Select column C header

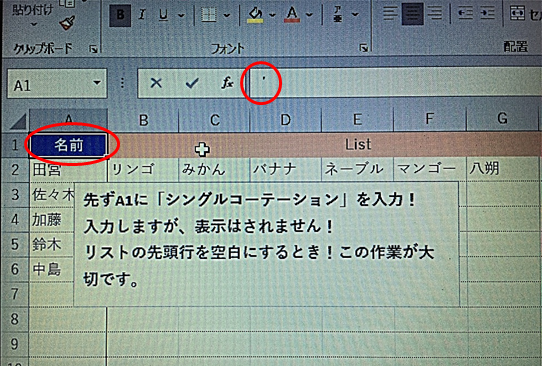[x=214, y=120]
